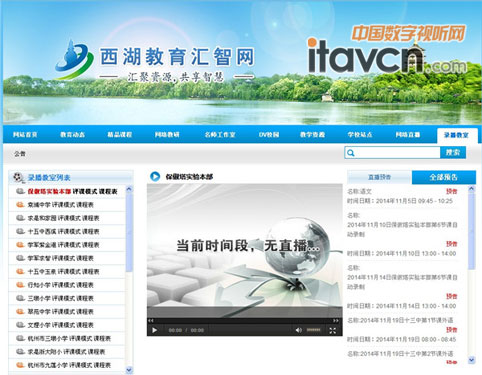
Task: Click the 公告 label below the navigation bar
Action: point(20,154)
